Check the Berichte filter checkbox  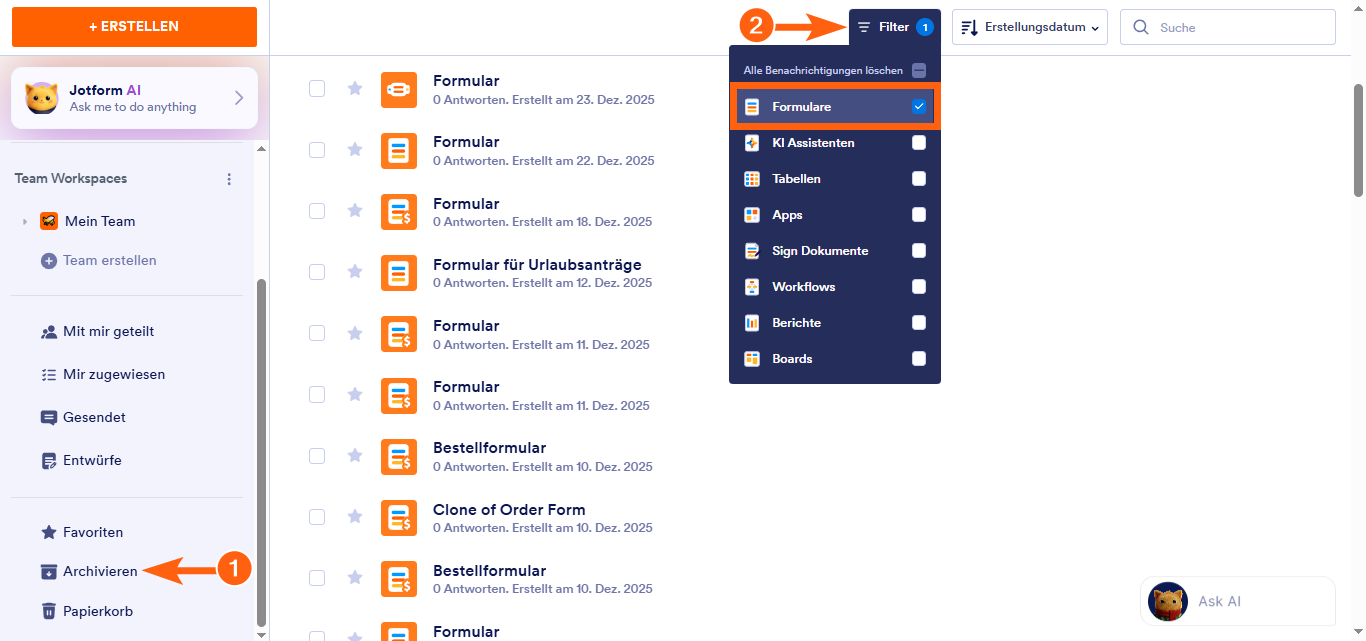coord(919,323)
